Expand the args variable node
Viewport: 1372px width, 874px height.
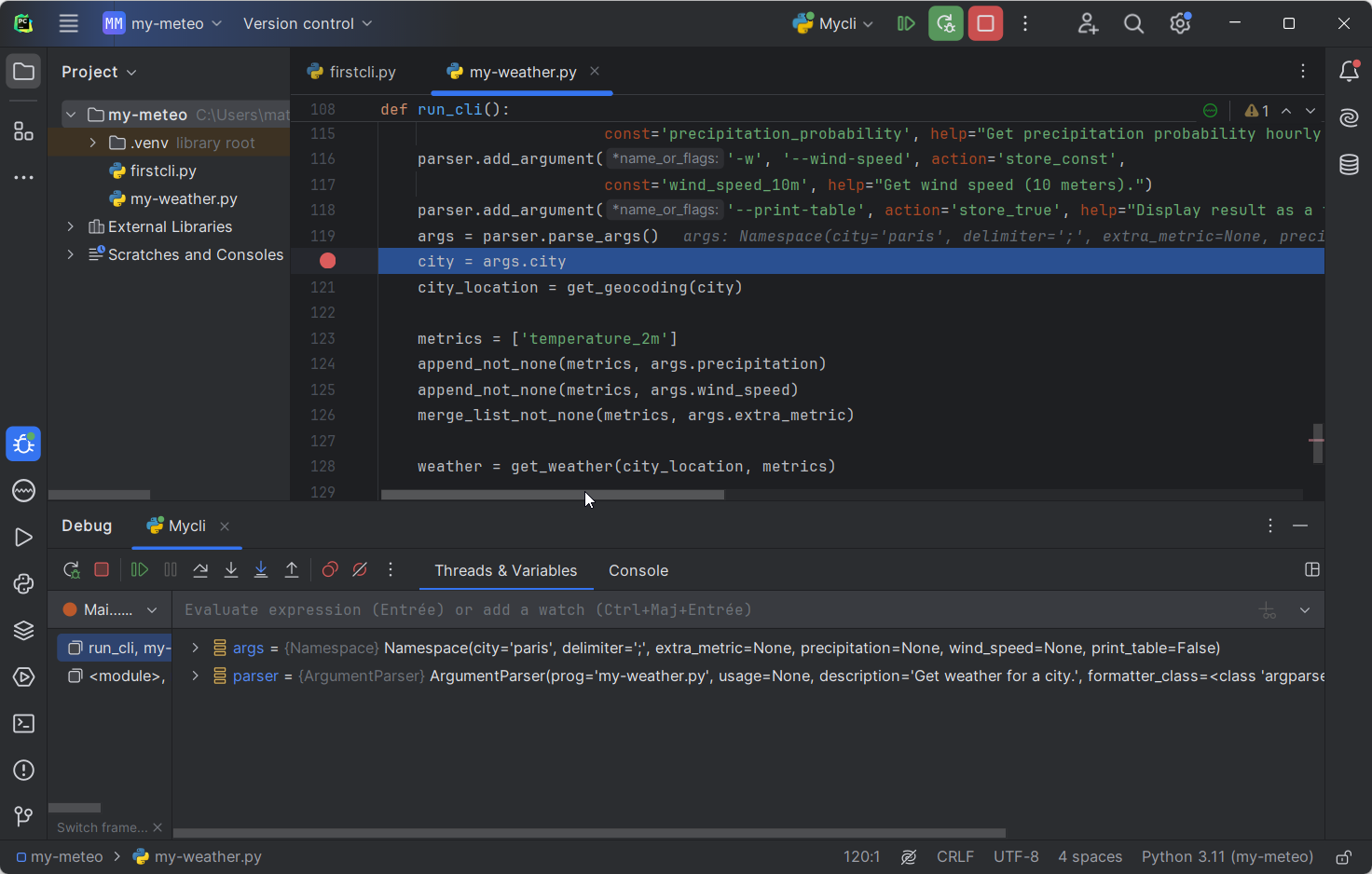pyautogui.click(x=195, y=648)
